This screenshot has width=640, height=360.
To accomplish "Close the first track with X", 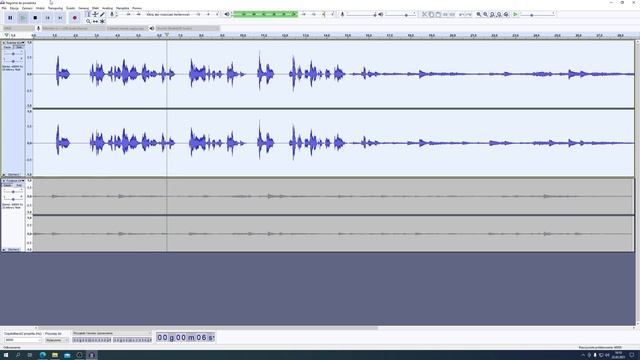I will point(4,43).
